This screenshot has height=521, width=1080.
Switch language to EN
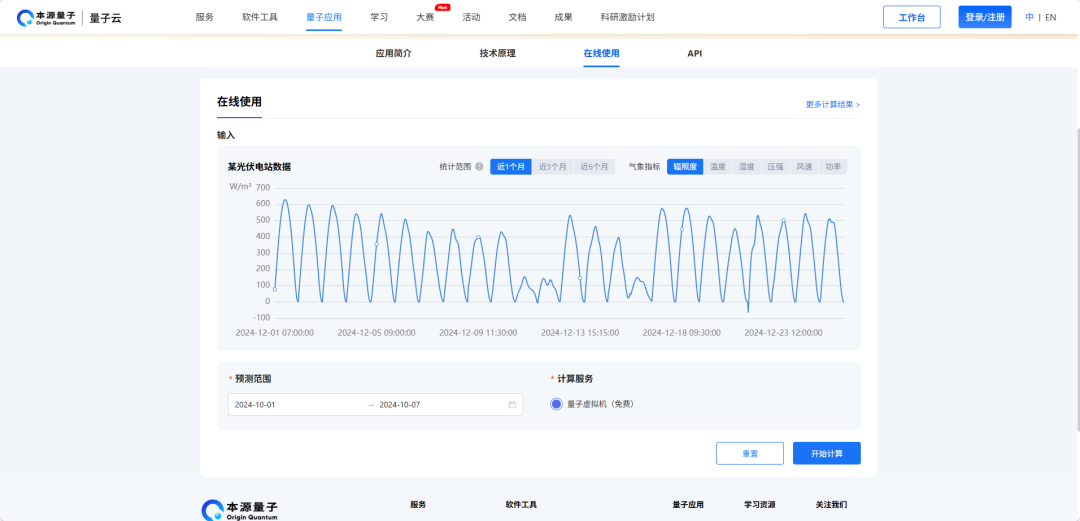tap(1050, 17)
